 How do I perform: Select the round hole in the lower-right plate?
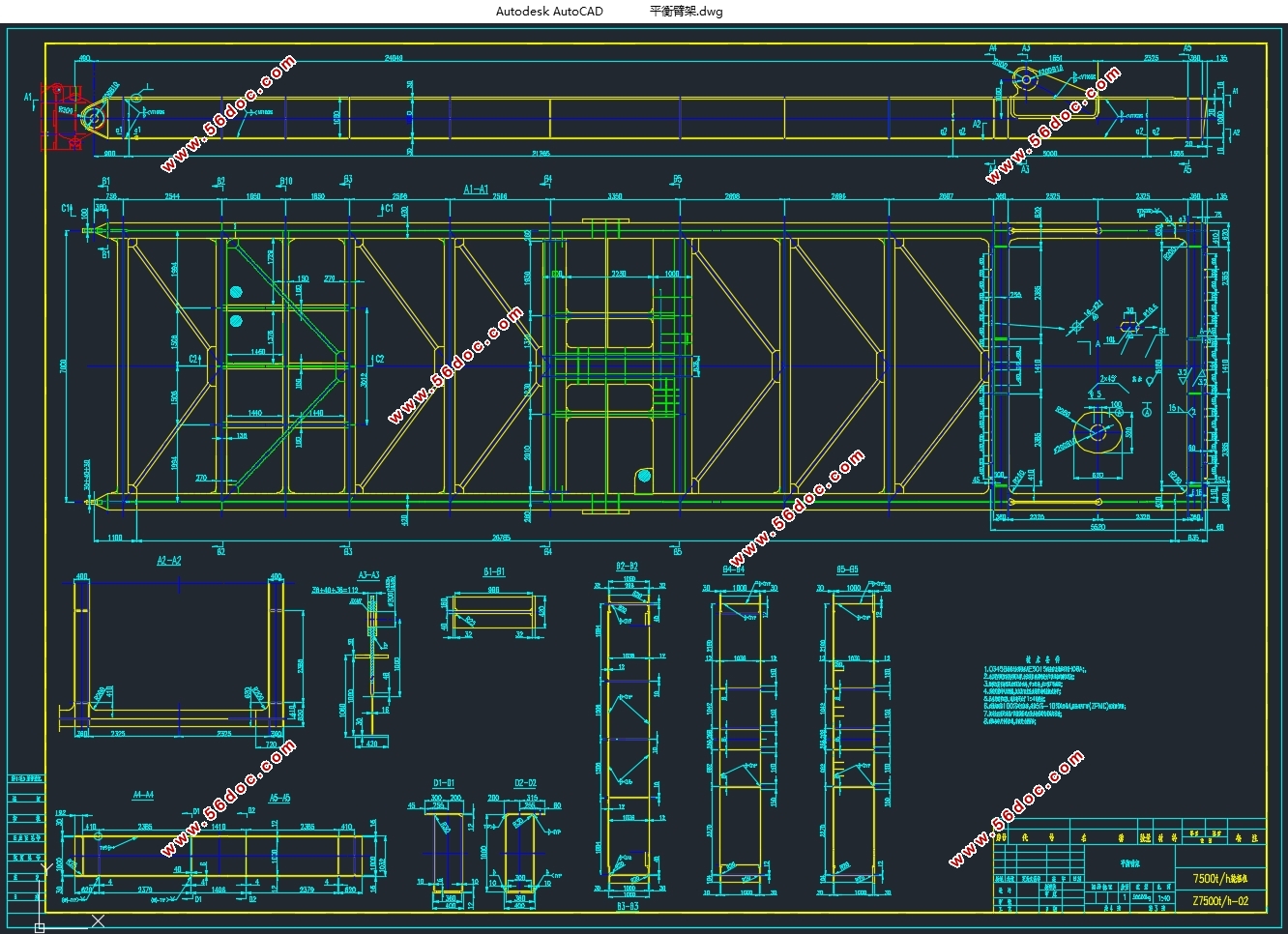(x=1097, y=431)
